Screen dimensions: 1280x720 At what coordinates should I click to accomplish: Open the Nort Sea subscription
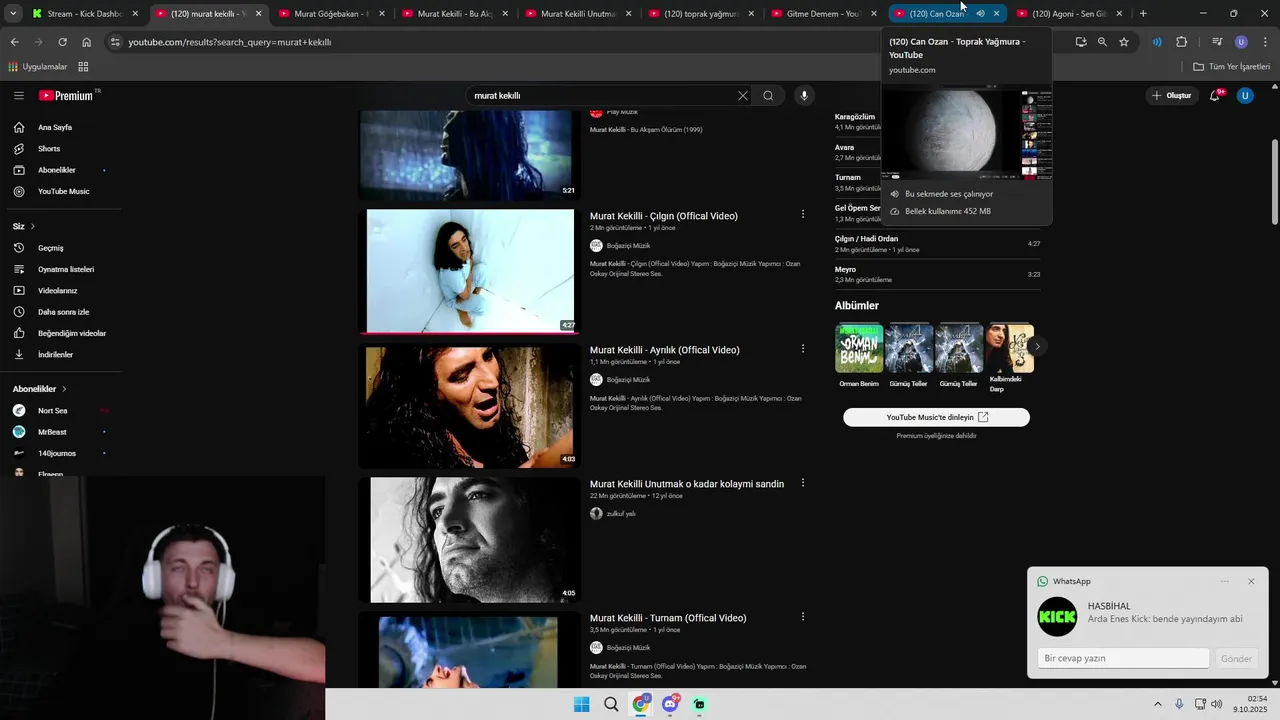[x=52, y=411]
